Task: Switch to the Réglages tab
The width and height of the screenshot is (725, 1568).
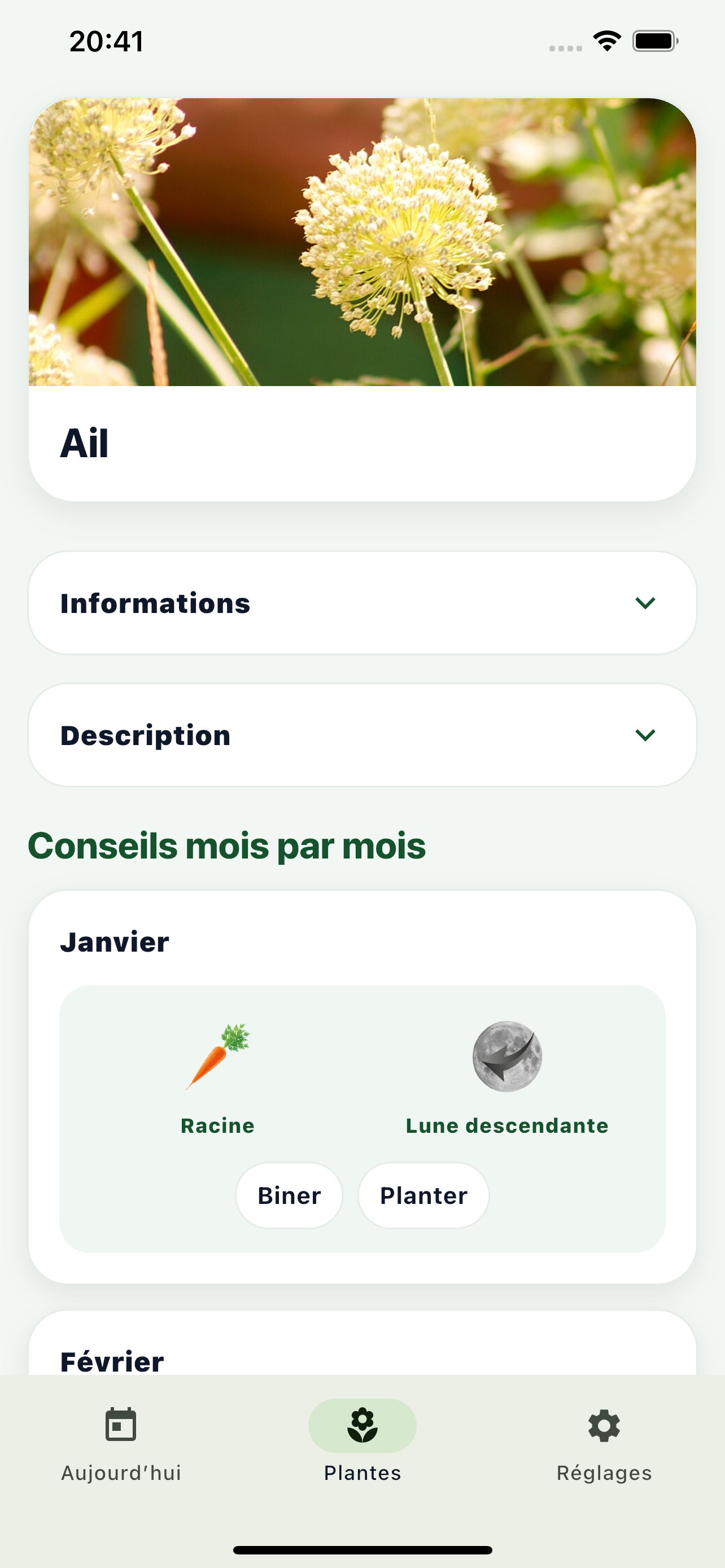Action: [604, 1473]
